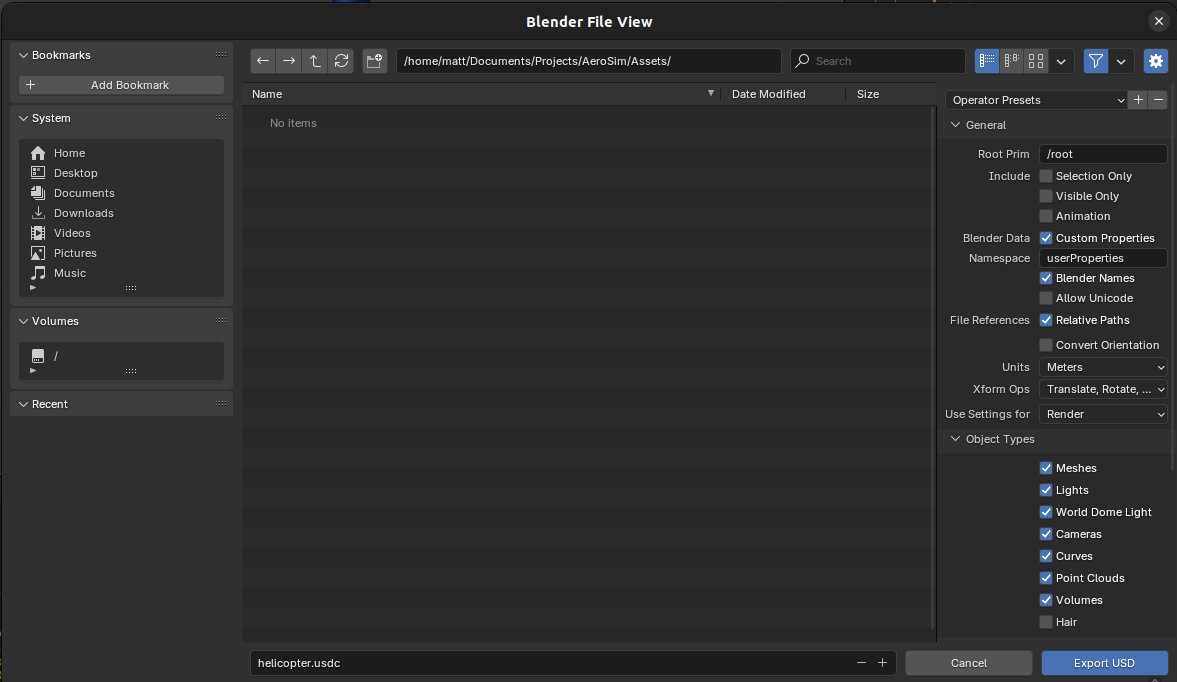Enable Visible Only checkbox
This screenshot has width=1177, height=682.
(x=1046, y=196)
